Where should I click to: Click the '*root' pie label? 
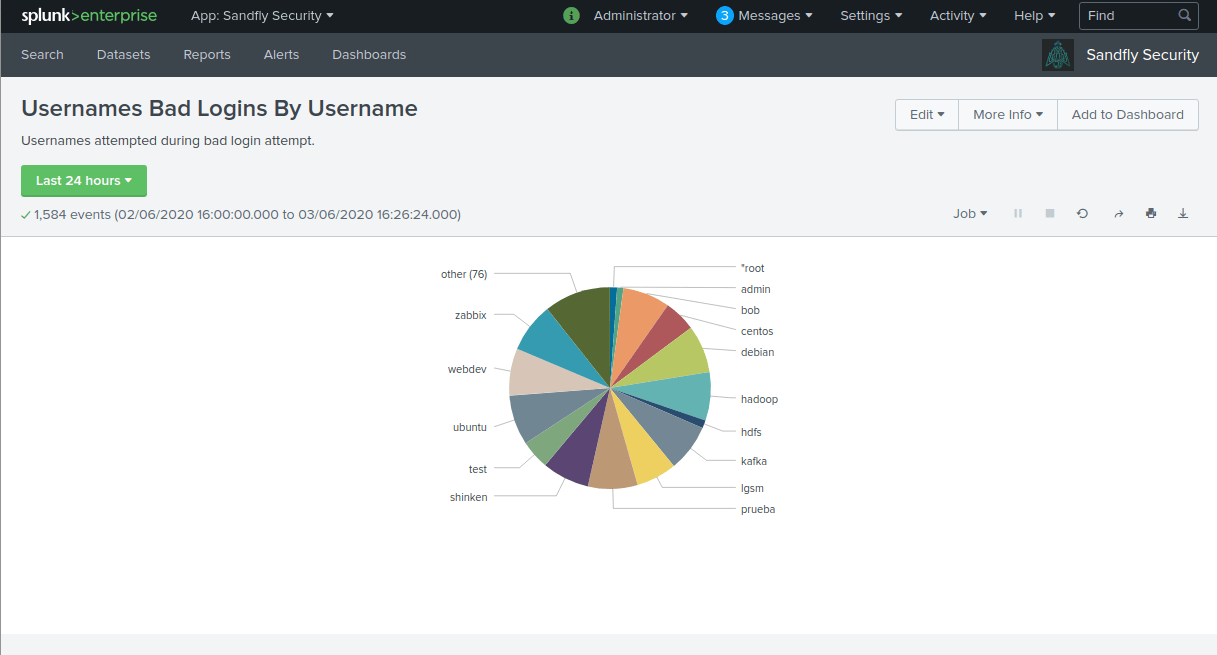(753, 268)
